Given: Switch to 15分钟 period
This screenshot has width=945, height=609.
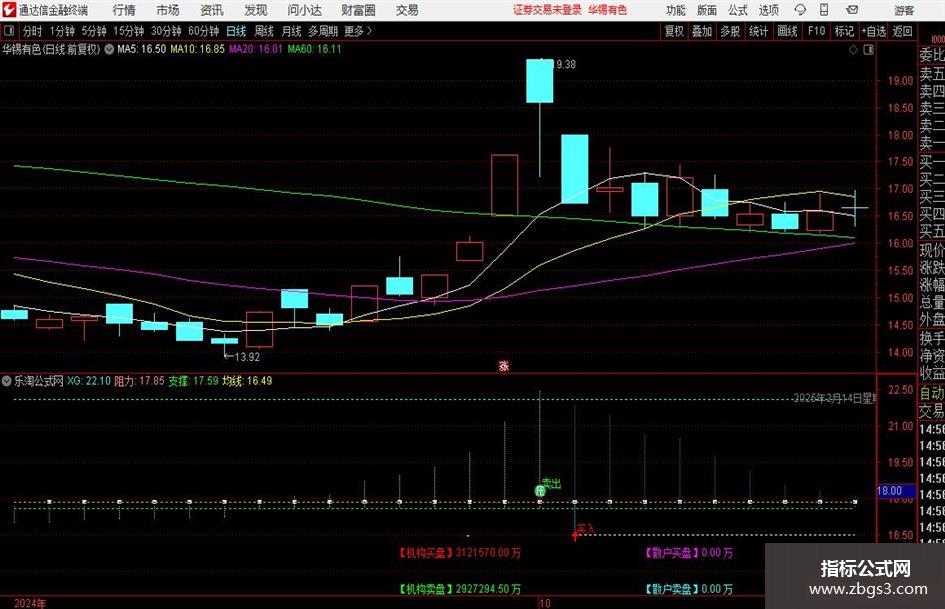Looking at the screenshot, I should click(129, 31).
